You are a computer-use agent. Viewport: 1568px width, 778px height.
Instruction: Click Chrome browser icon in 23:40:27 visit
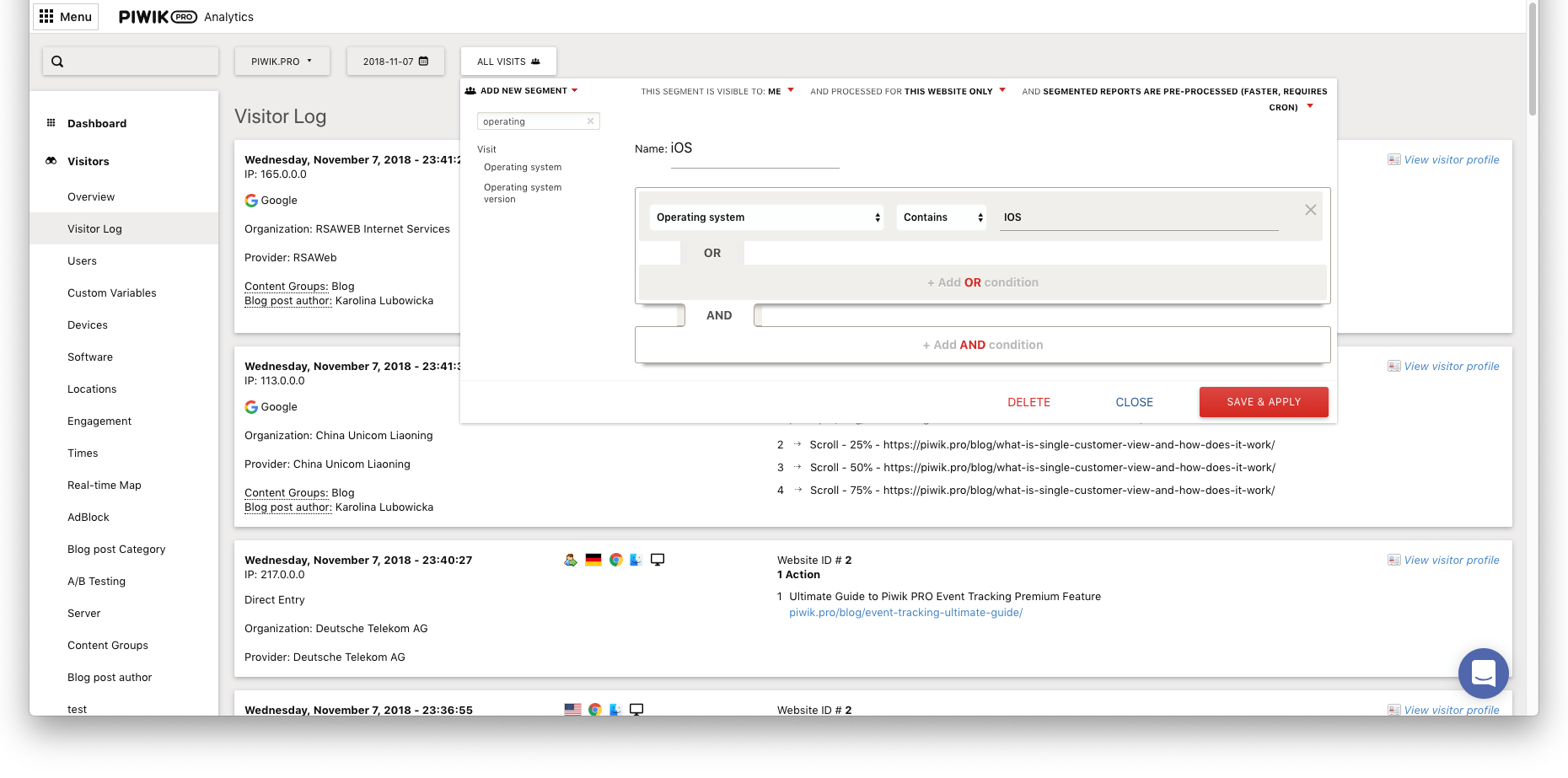pyautogui.click(x=616, y=560)
